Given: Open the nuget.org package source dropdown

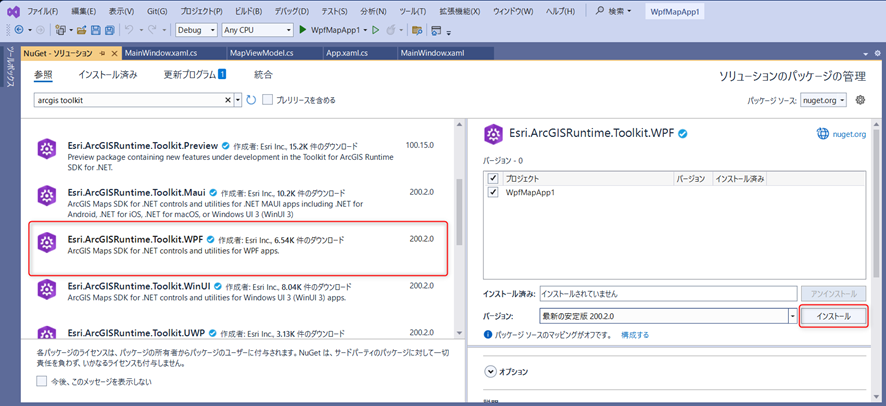Looking at the screenshot, I should click(x=823, y=100).
